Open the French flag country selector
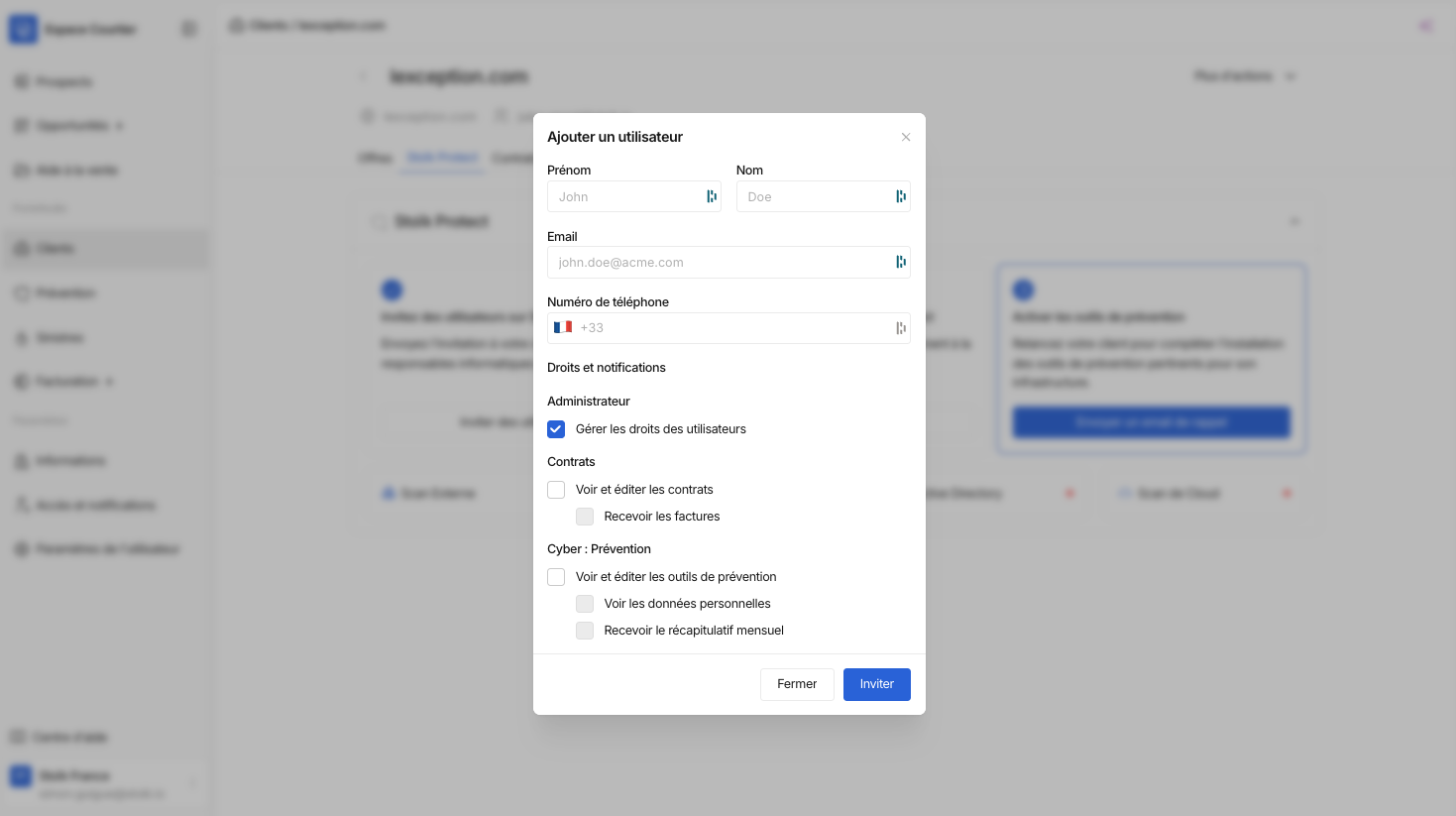The image size is (1456, 816). (563, 327)
